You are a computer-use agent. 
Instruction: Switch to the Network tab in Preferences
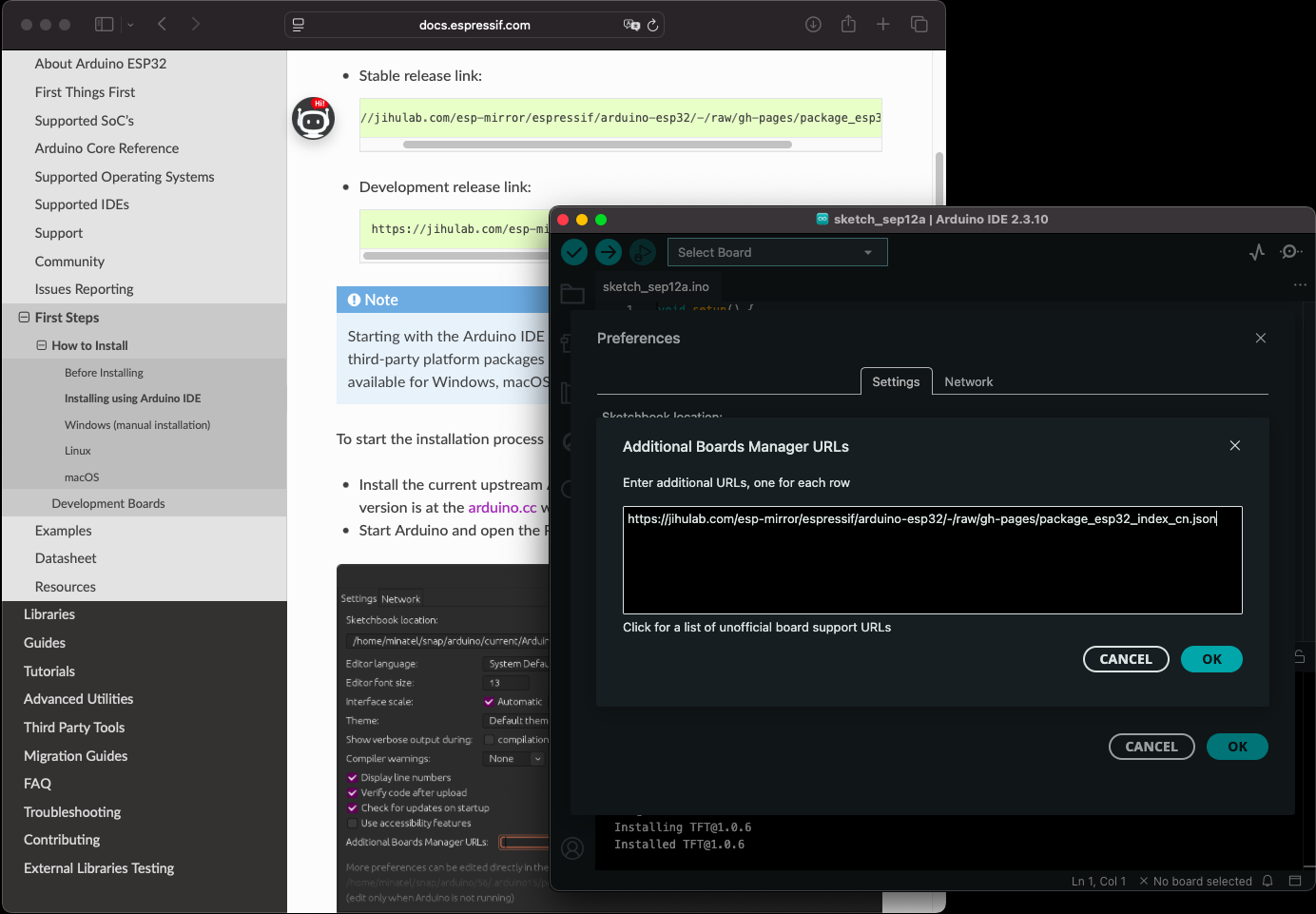969,381
